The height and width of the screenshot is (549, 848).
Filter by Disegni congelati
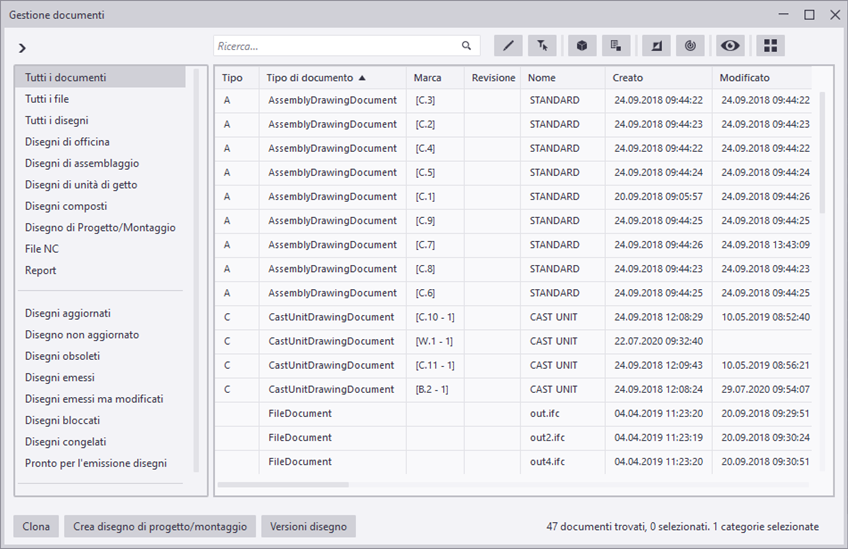click(x=100, y=442)
